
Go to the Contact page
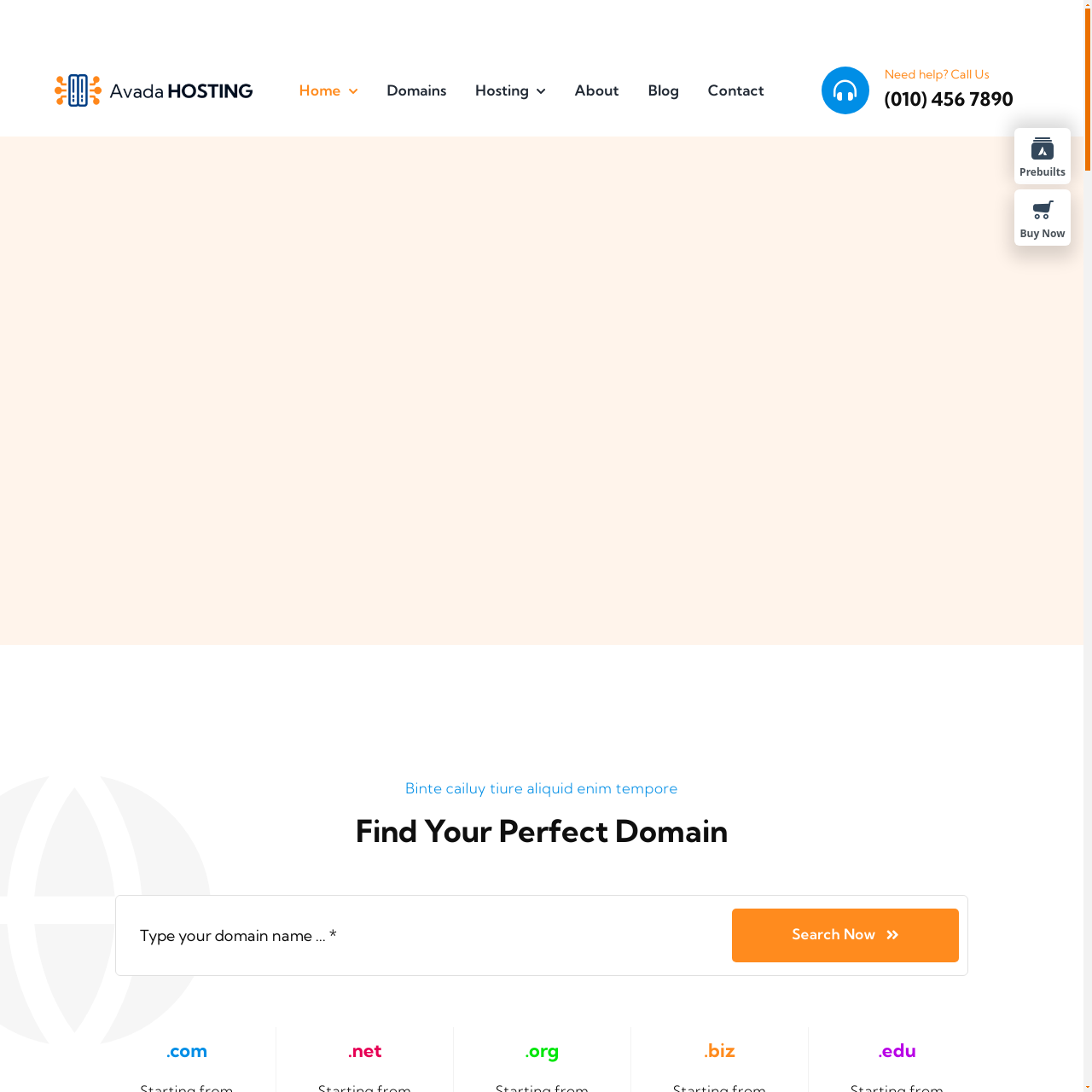pyautogui.click(x=735, y=90)
